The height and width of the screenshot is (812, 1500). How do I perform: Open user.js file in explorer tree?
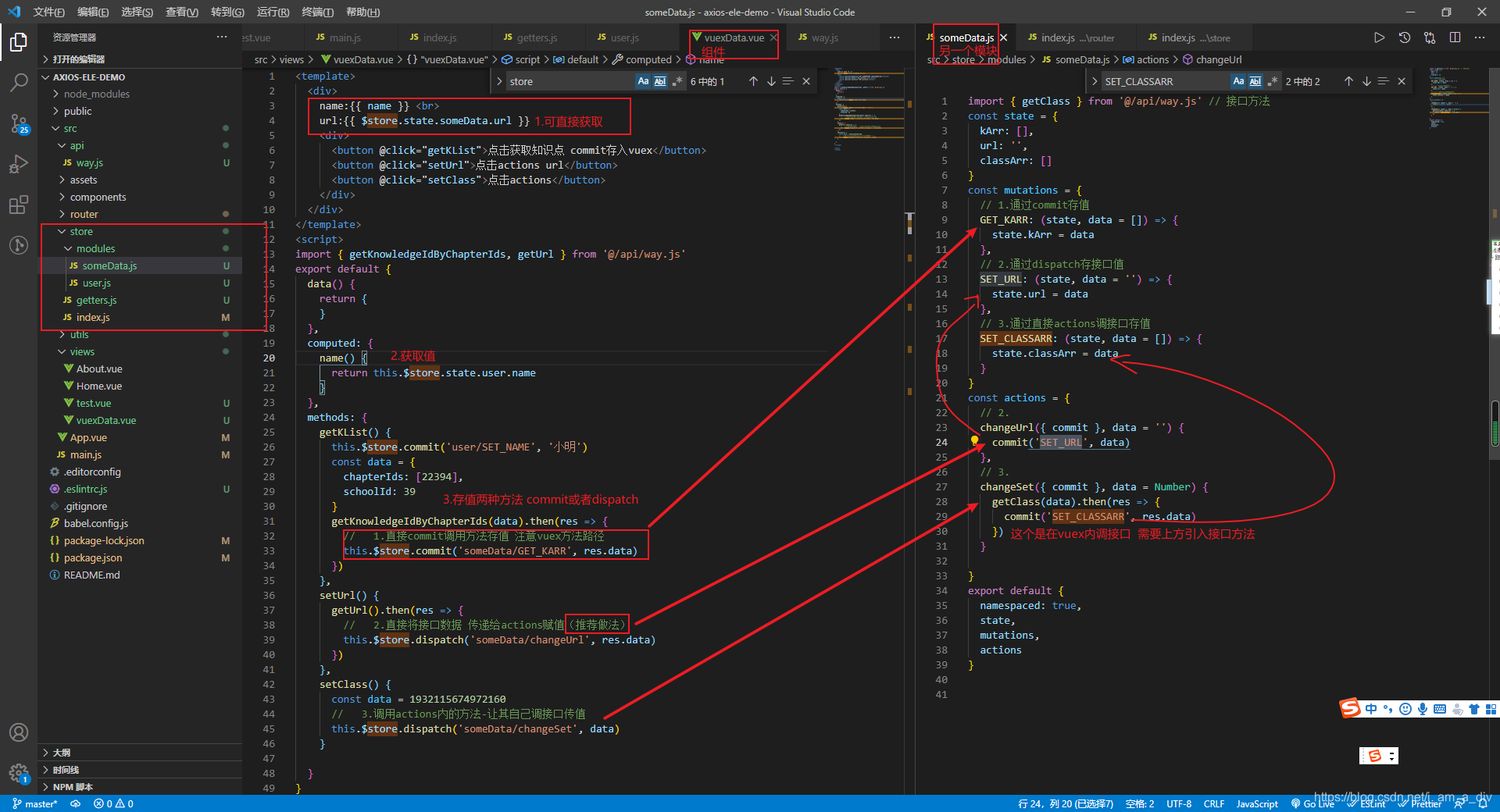97,283
